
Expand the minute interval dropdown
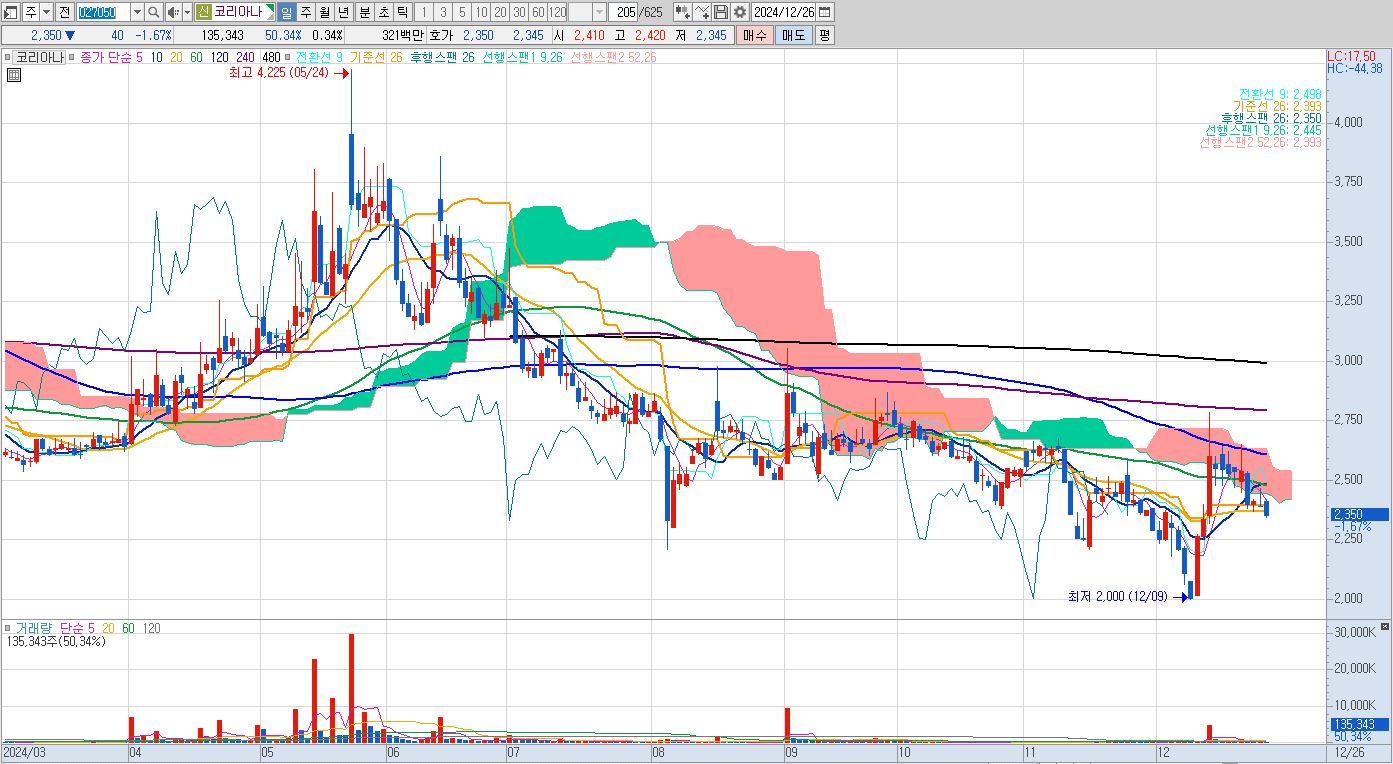click(x=599, y=12)
